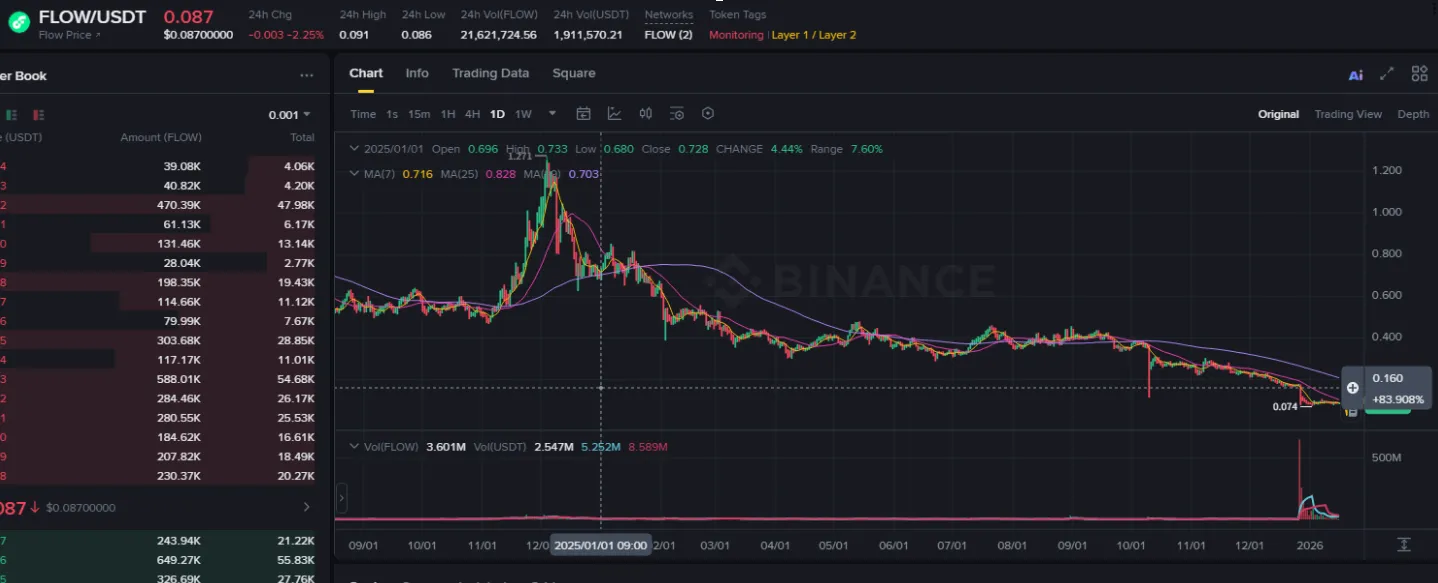1438x583 pixels.
Task: Select the 4H time interval
Action: pyautogui.click(x=472, y=114)
